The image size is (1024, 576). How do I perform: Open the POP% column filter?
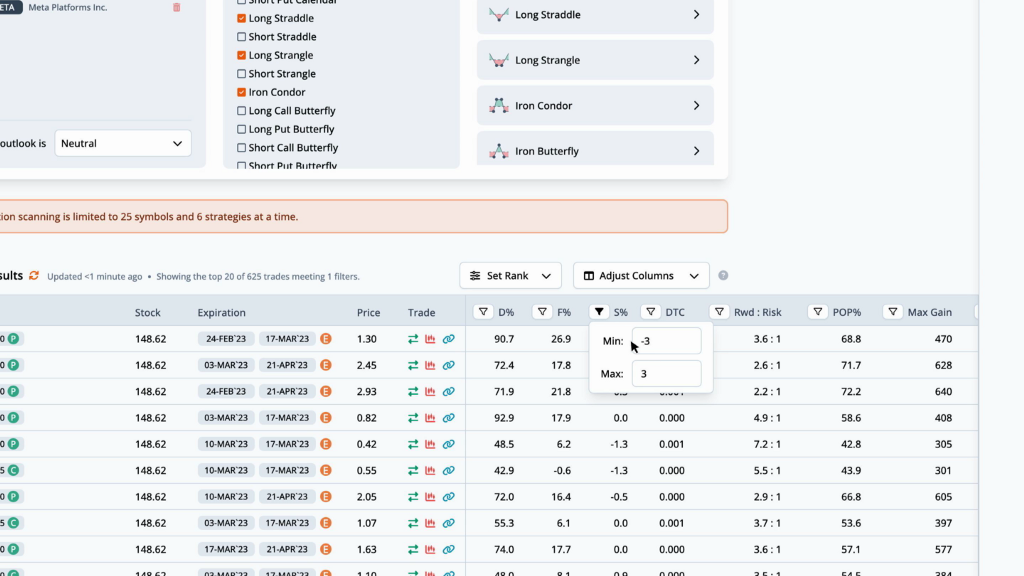point(817,313)
